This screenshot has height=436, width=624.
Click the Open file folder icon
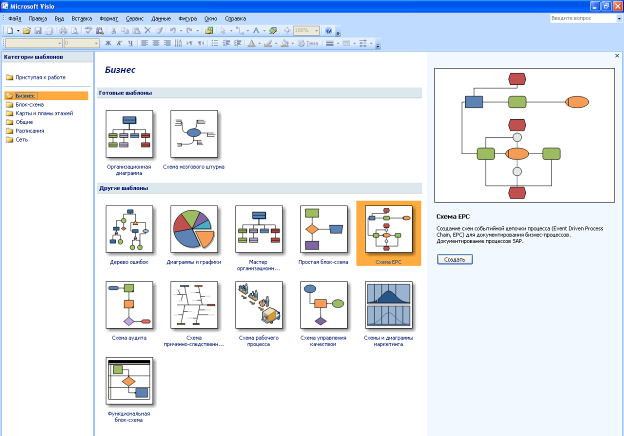pos(27,31)
